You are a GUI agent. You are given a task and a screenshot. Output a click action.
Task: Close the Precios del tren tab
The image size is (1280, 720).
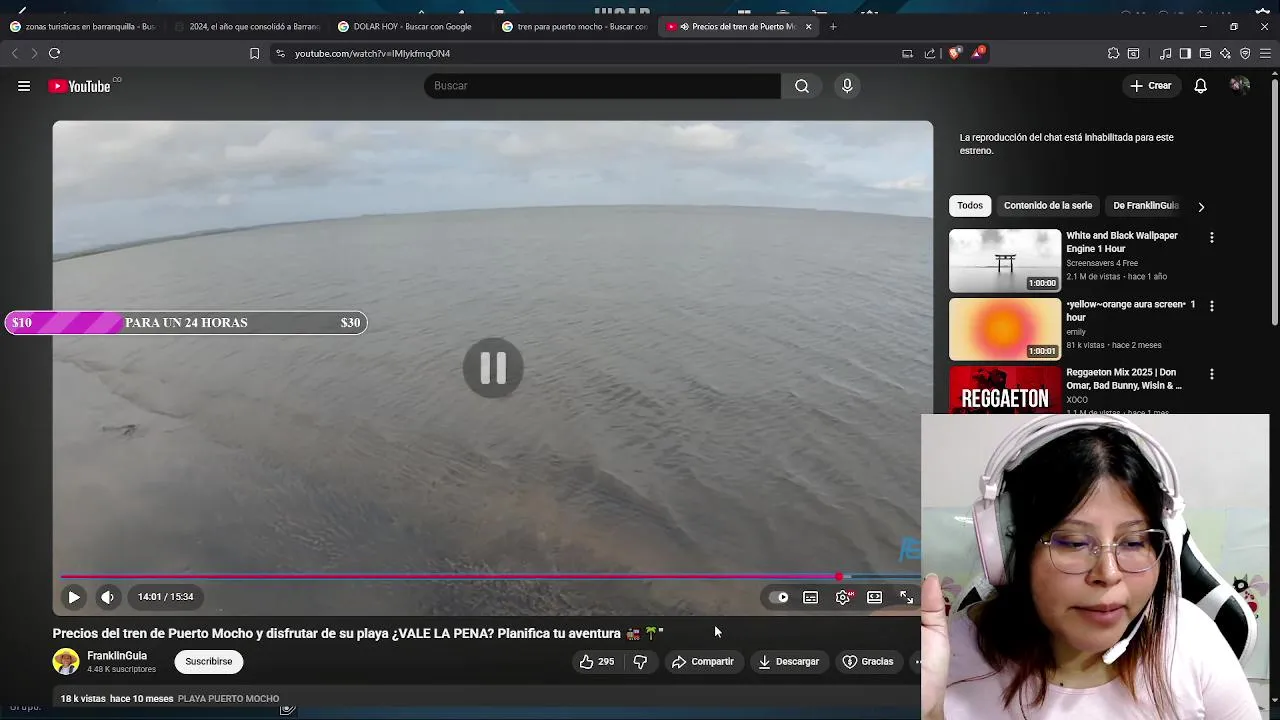(808, 27)
